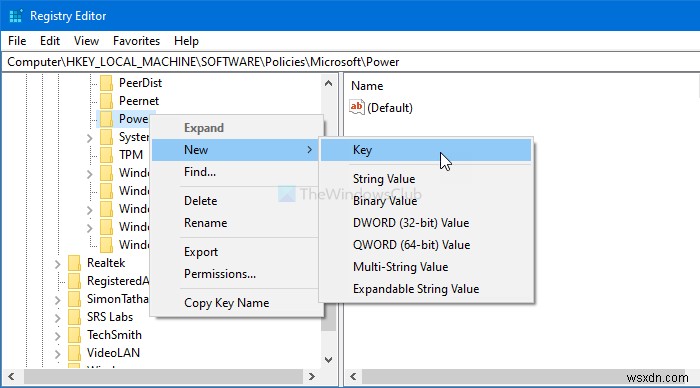Click the TPM folder icon
Image resolution: width=700 pixels, height=388 pixels.
tap(106, 155)
